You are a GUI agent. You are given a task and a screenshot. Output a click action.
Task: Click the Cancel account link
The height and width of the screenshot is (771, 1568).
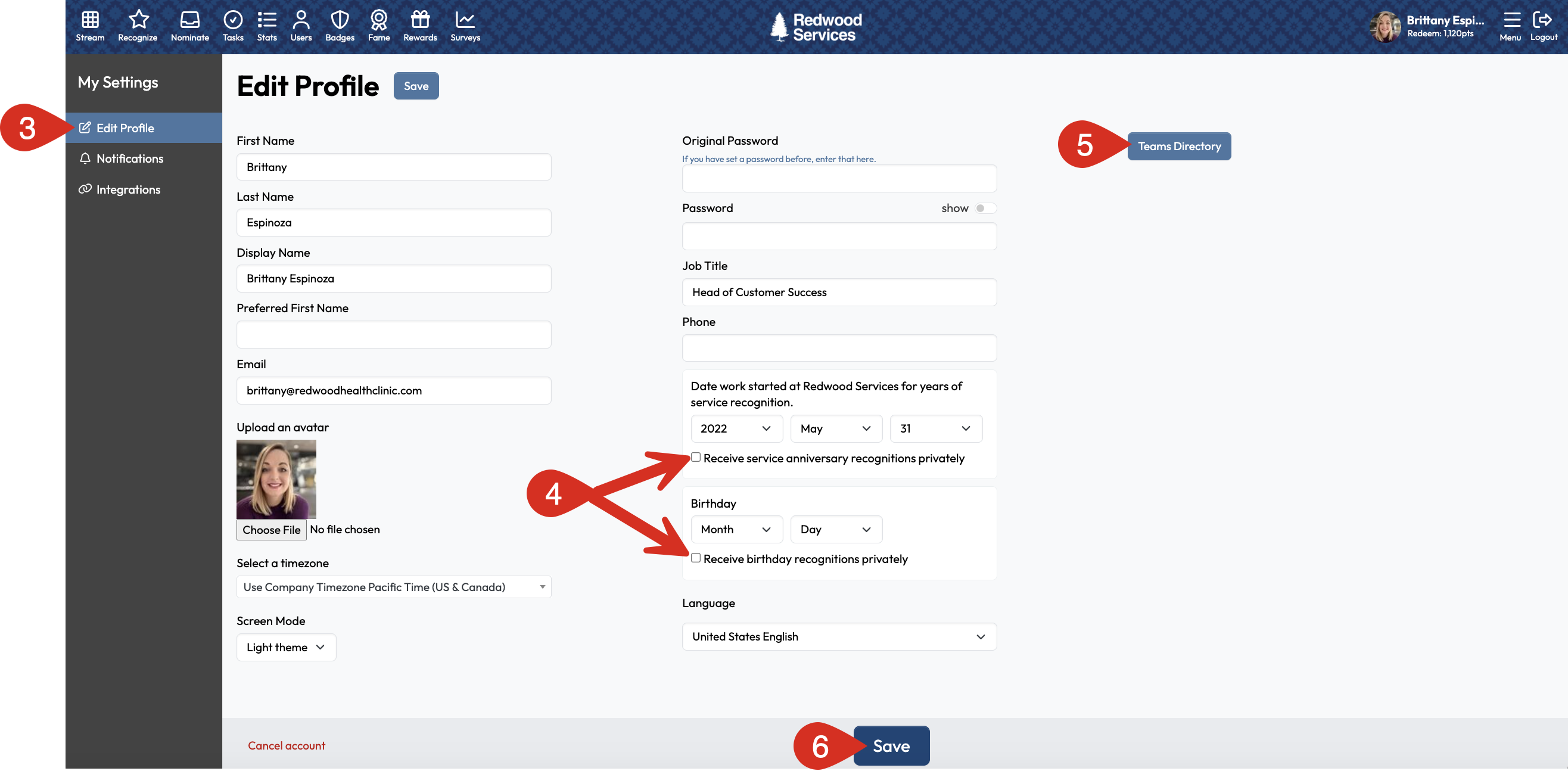pyautogui.click(x=286, y=745)
